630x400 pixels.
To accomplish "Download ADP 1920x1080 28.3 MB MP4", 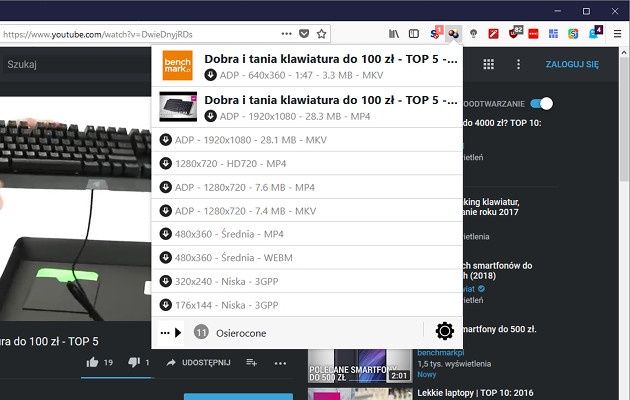I will (210, 116).
